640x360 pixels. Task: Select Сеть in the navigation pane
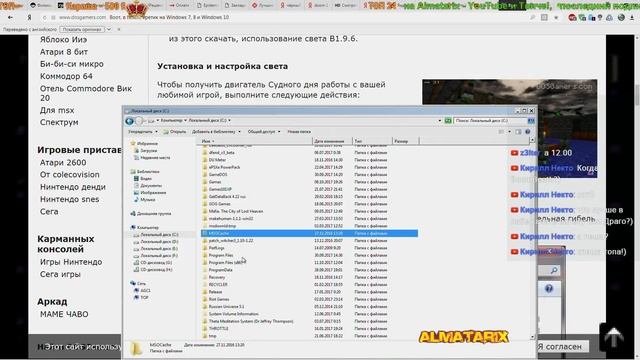pyautogui.click(x=138, y=283)
